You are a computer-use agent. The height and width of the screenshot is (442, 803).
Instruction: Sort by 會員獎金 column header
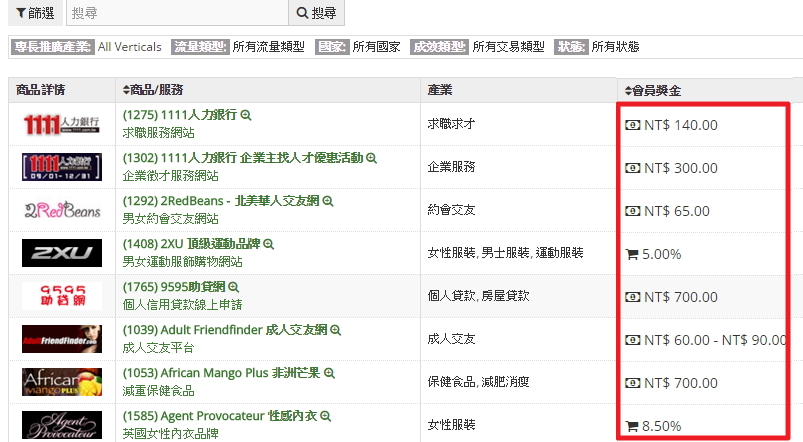pos(652,91)
